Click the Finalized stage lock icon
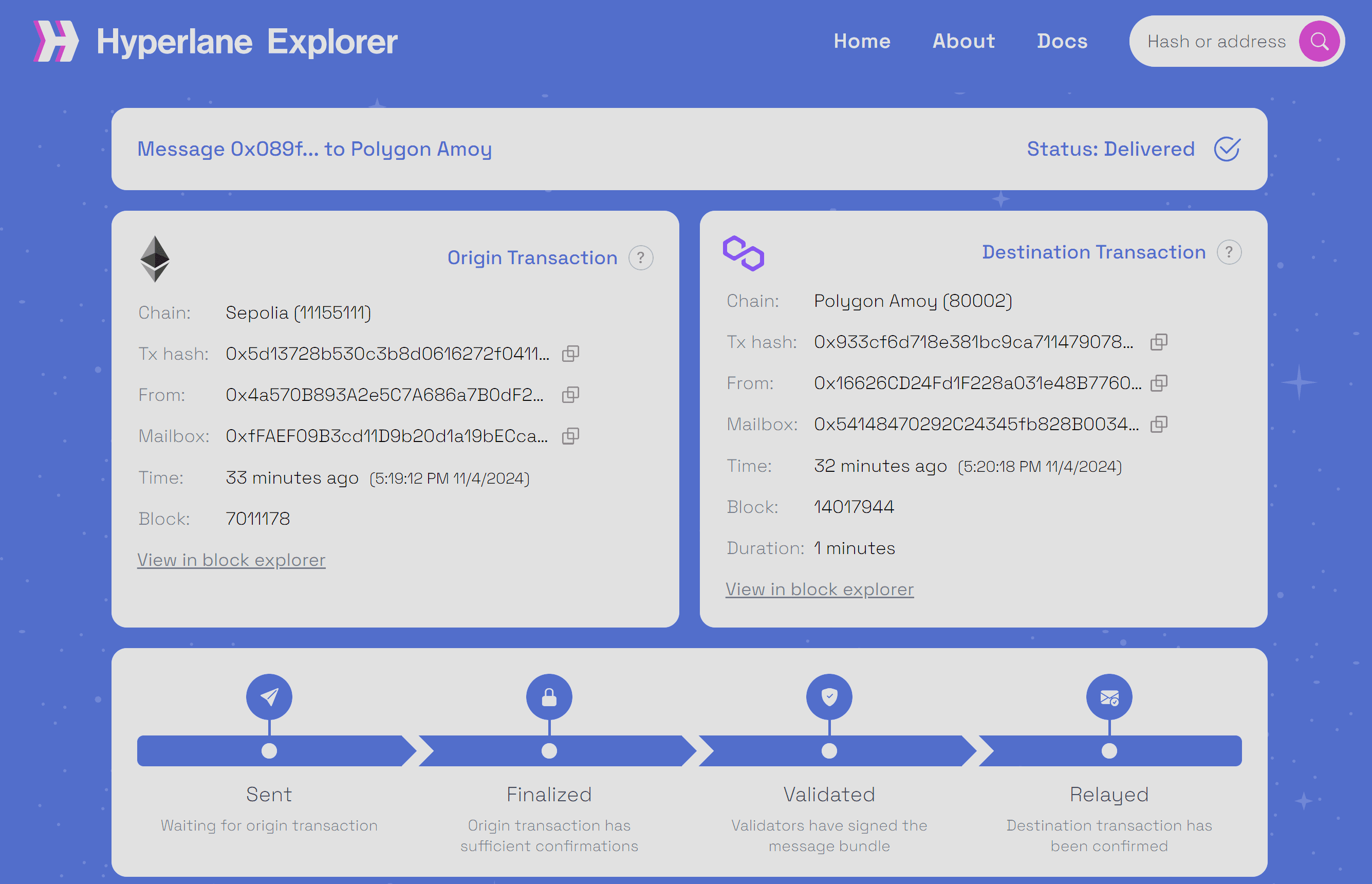The image size is (1372, 884). [x=549, y=697]
